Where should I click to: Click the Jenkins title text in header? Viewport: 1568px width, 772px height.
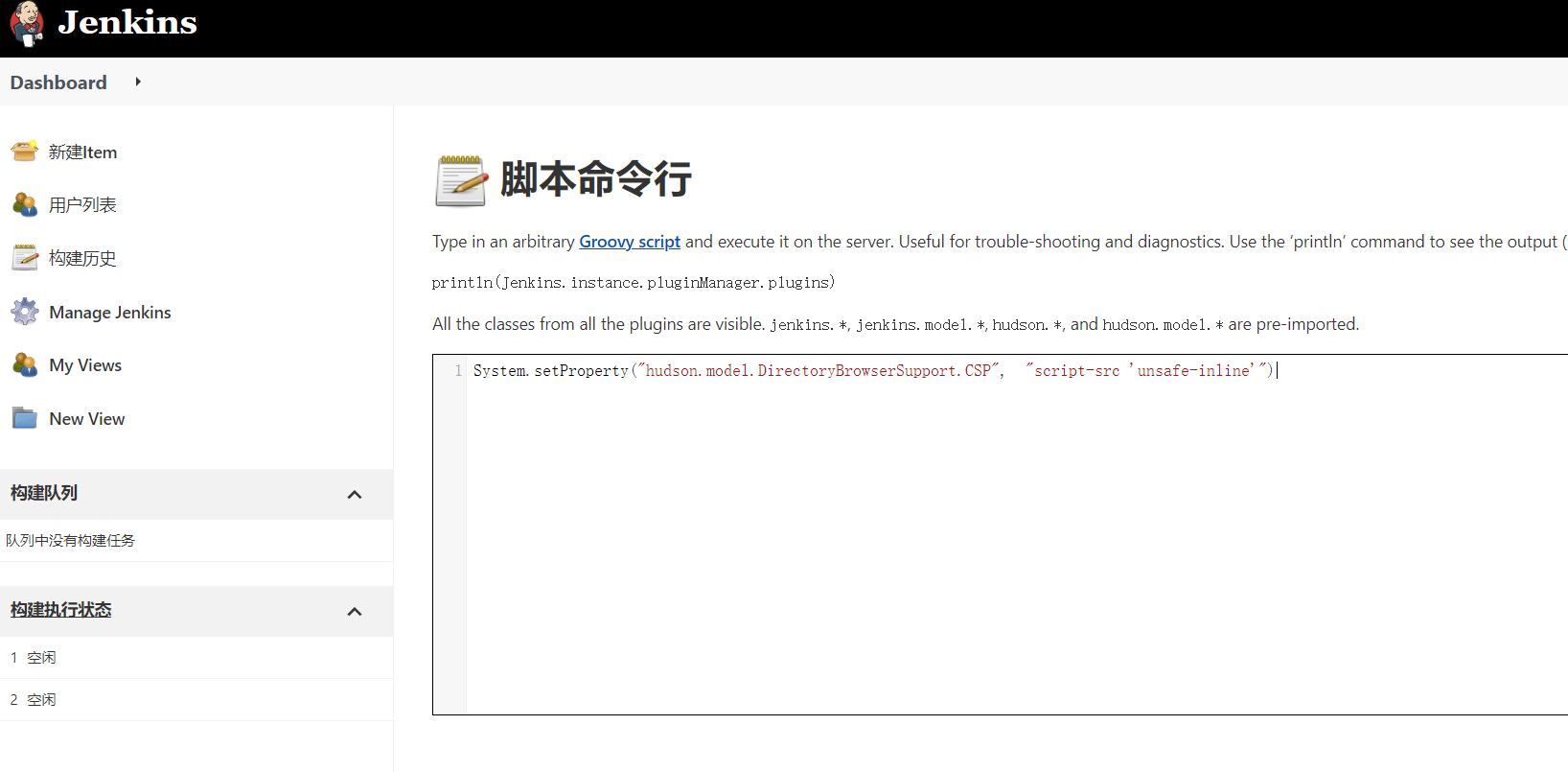coord(127,22)
